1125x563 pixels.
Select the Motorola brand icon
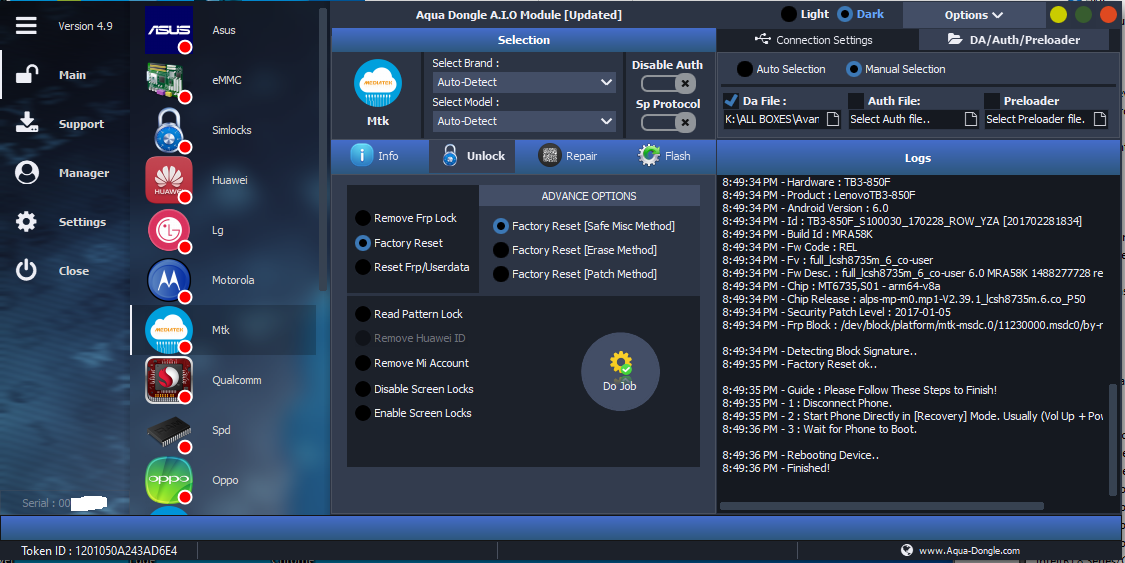coord(169,280)
